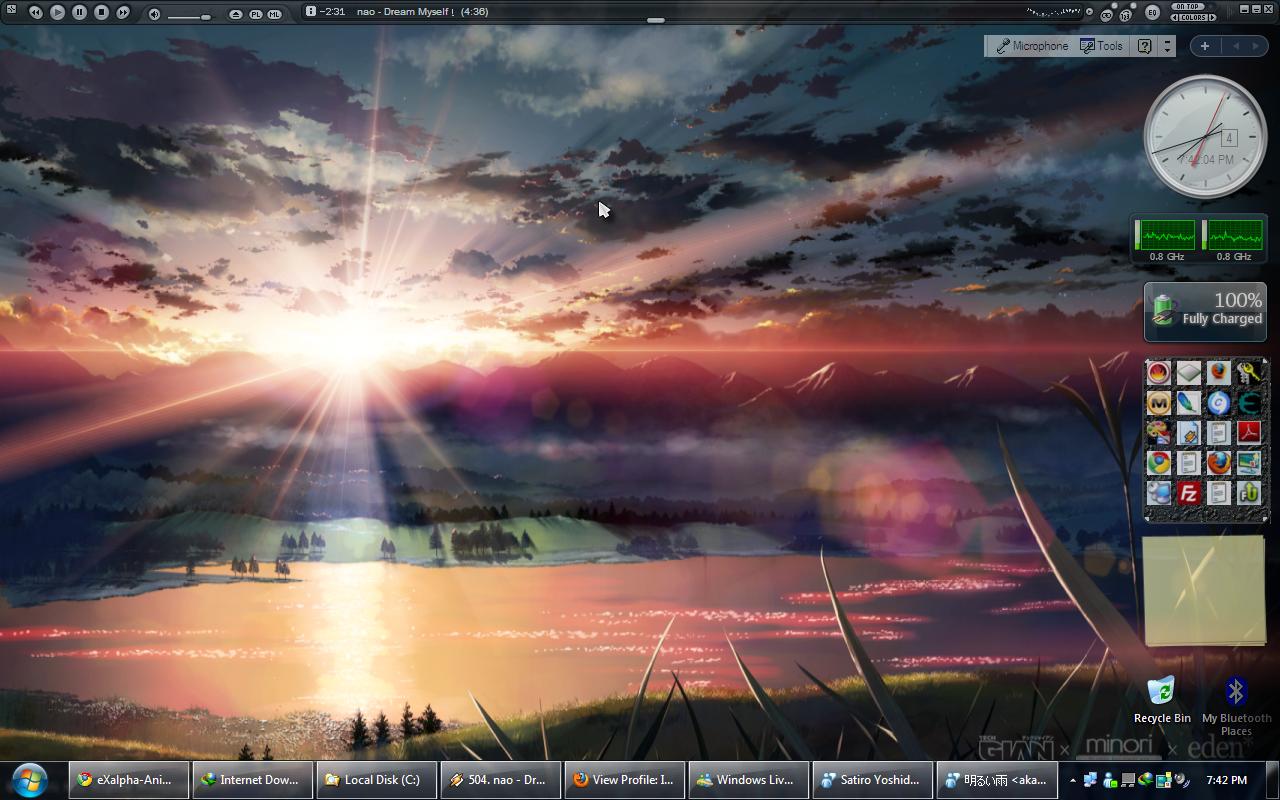This screenshot has height=800, width=1280.
Task: Click the Winamp play button
Action: click(x=57, y=13)
